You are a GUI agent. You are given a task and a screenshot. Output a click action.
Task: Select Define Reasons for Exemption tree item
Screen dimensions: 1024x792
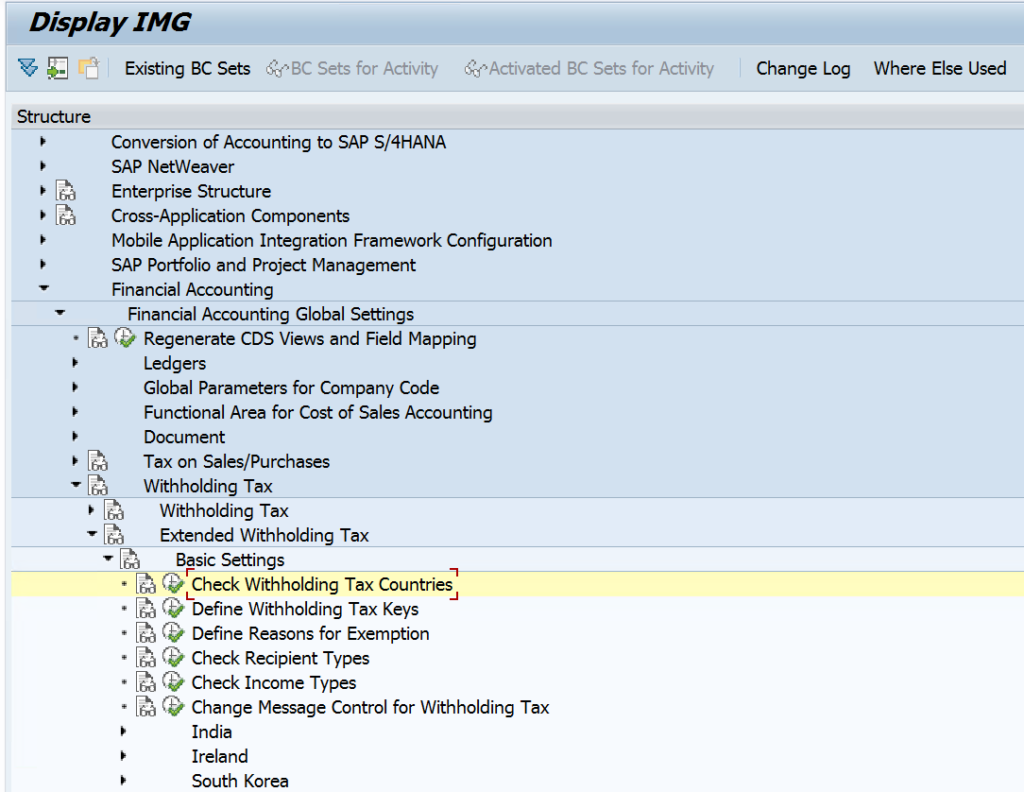(310, 633)
